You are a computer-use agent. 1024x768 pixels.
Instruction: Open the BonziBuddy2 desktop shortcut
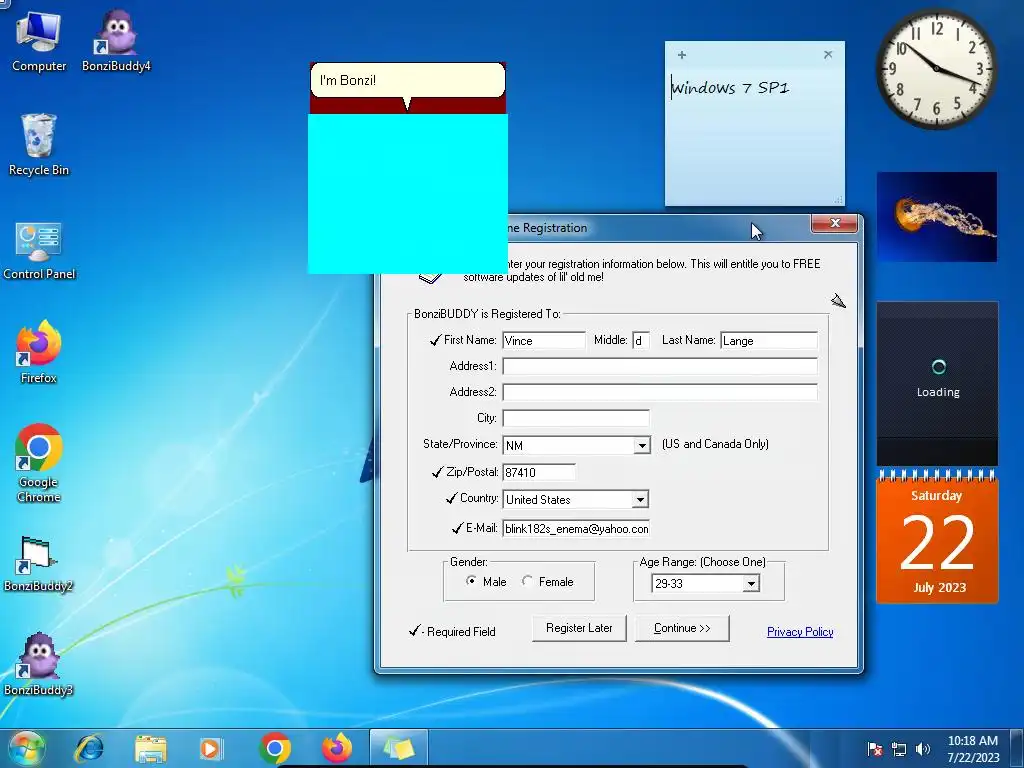click(38, 563)
